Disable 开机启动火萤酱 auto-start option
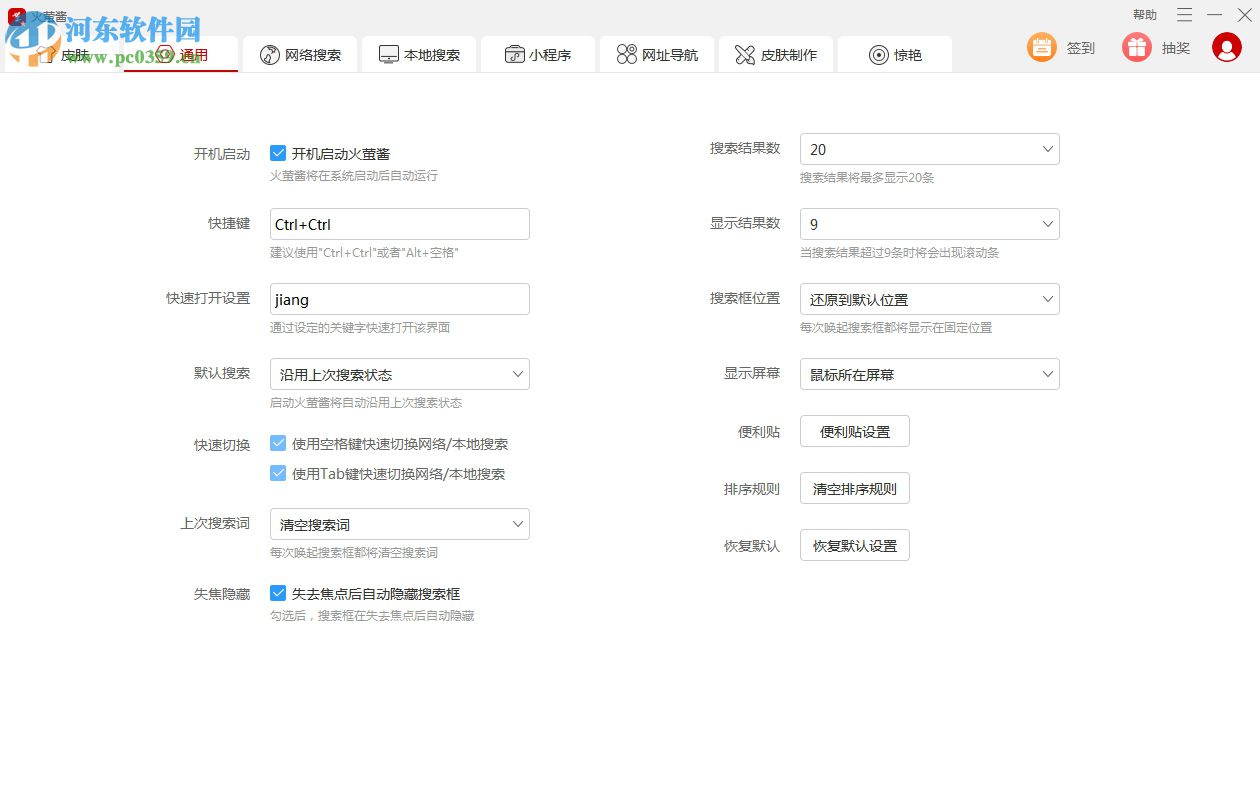 [x=278, y=153]
